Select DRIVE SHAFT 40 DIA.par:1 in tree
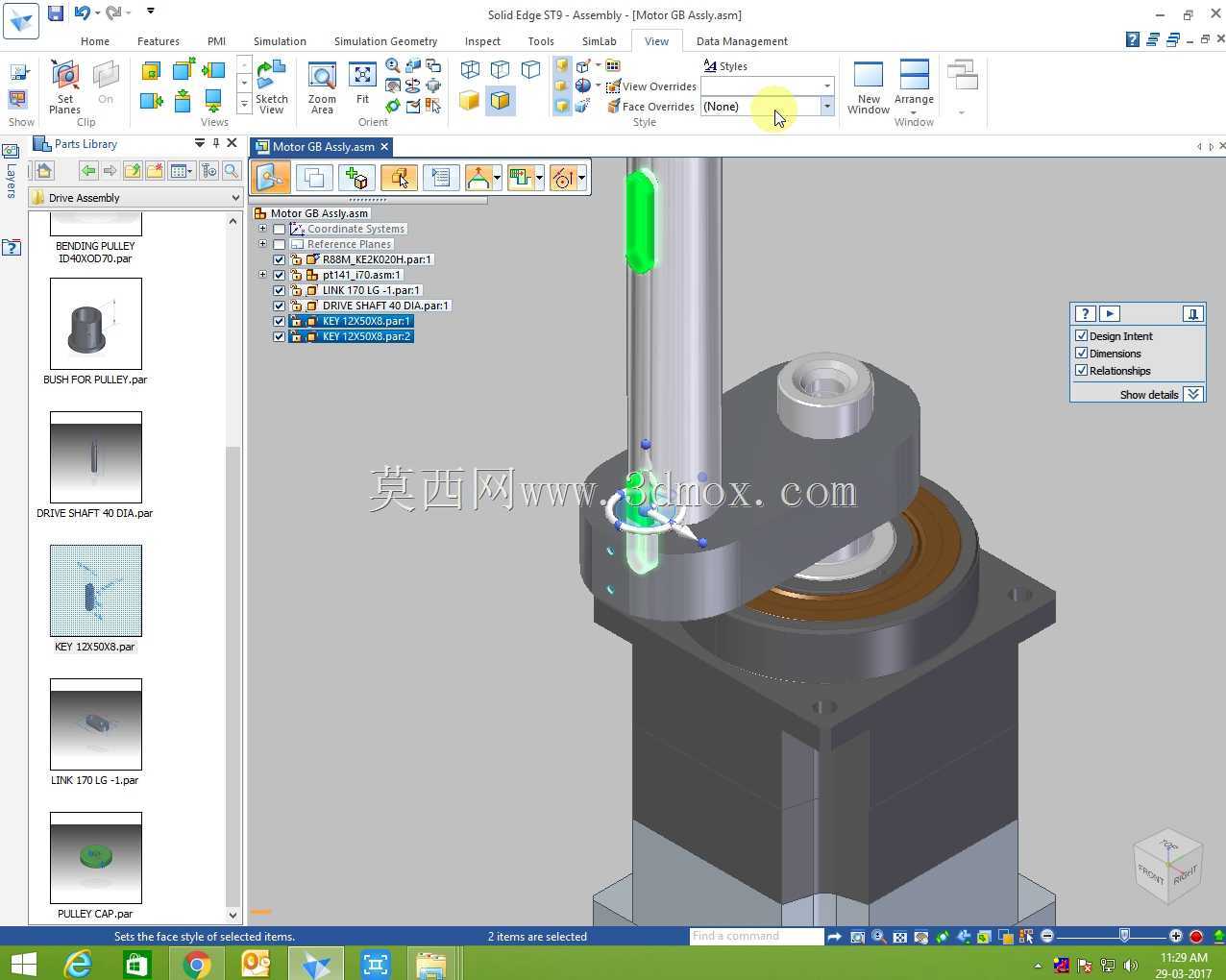Image resolution: width=1226 pixels, height=980 pixels. tap(385, 306)
